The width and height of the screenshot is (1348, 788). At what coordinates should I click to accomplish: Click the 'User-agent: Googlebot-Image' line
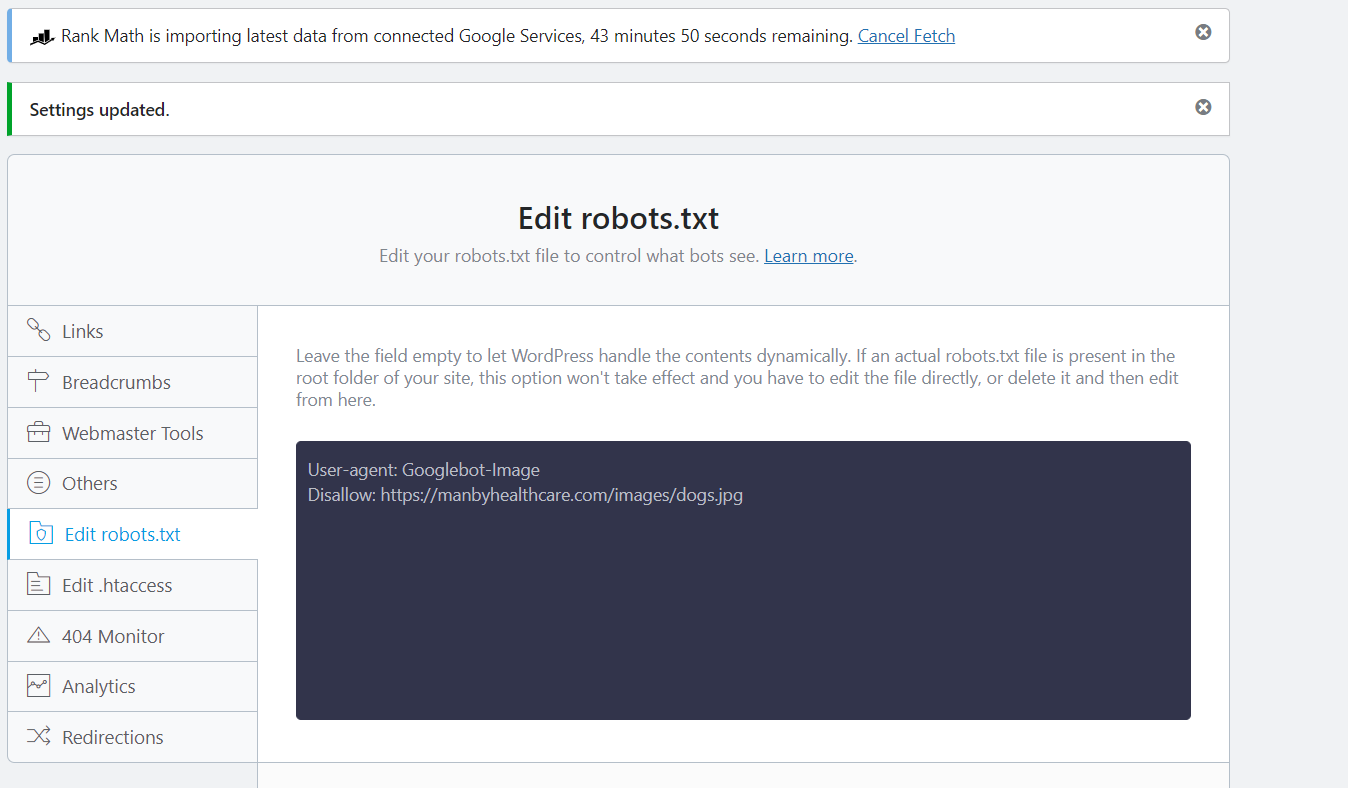[x=424, y=470]
